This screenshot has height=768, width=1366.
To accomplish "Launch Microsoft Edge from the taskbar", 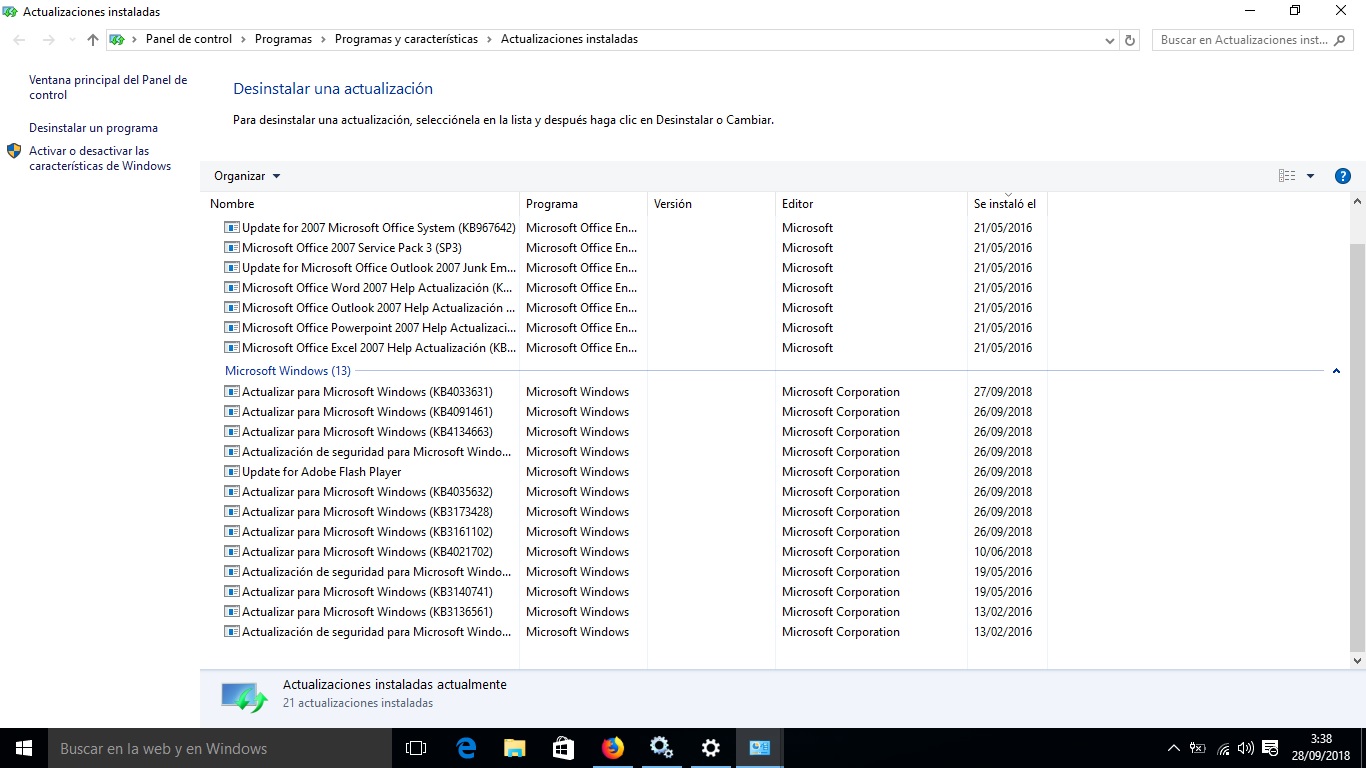I will tap(465, 748).
